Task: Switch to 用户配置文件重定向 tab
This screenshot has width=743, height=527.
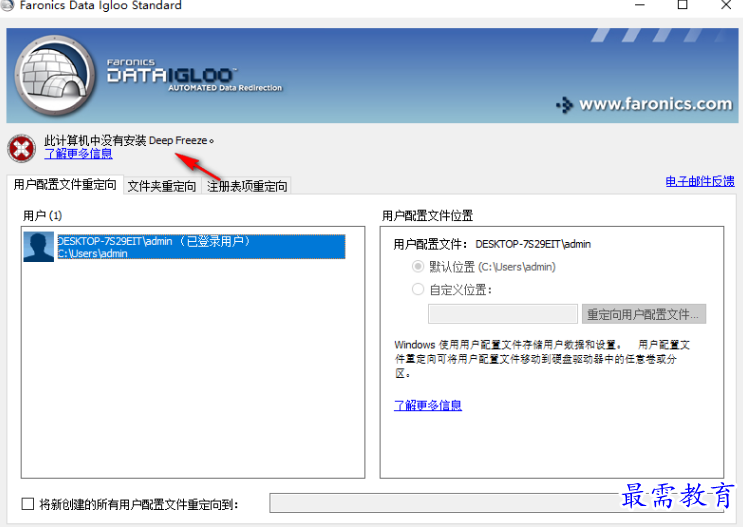Action: 65,184
